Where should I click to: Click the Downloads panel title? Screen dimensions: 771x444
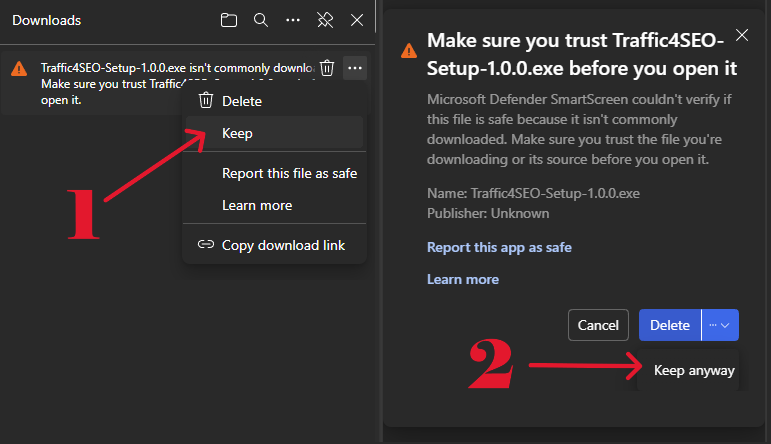tap(47, 20)
